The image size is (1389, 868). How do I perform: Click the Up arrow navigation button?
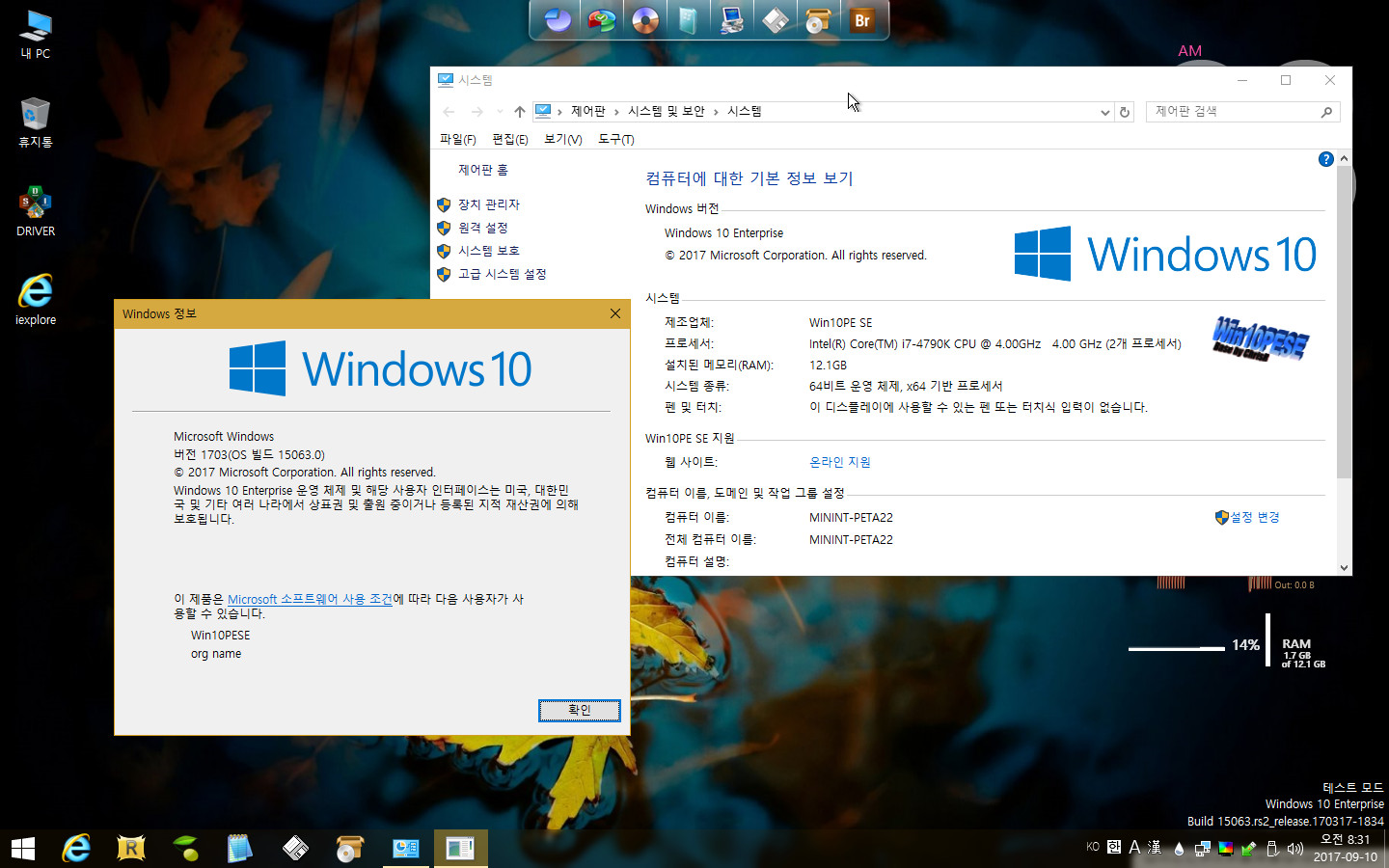[520, 112]
